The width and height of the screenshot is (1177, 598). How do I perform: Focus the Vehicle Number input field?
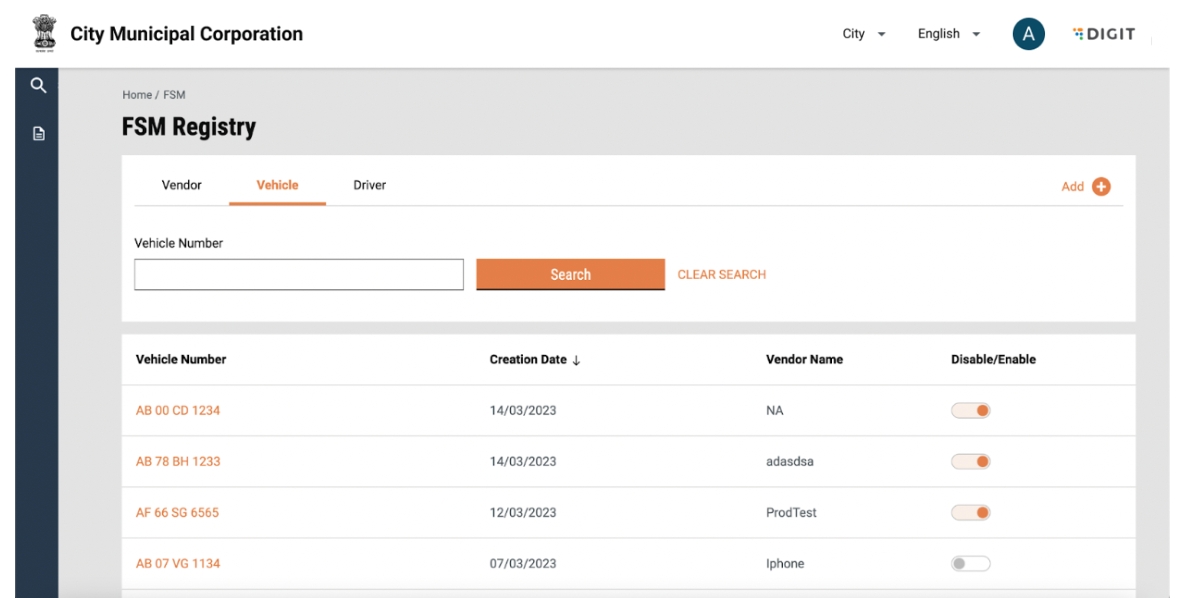point(298,275)
